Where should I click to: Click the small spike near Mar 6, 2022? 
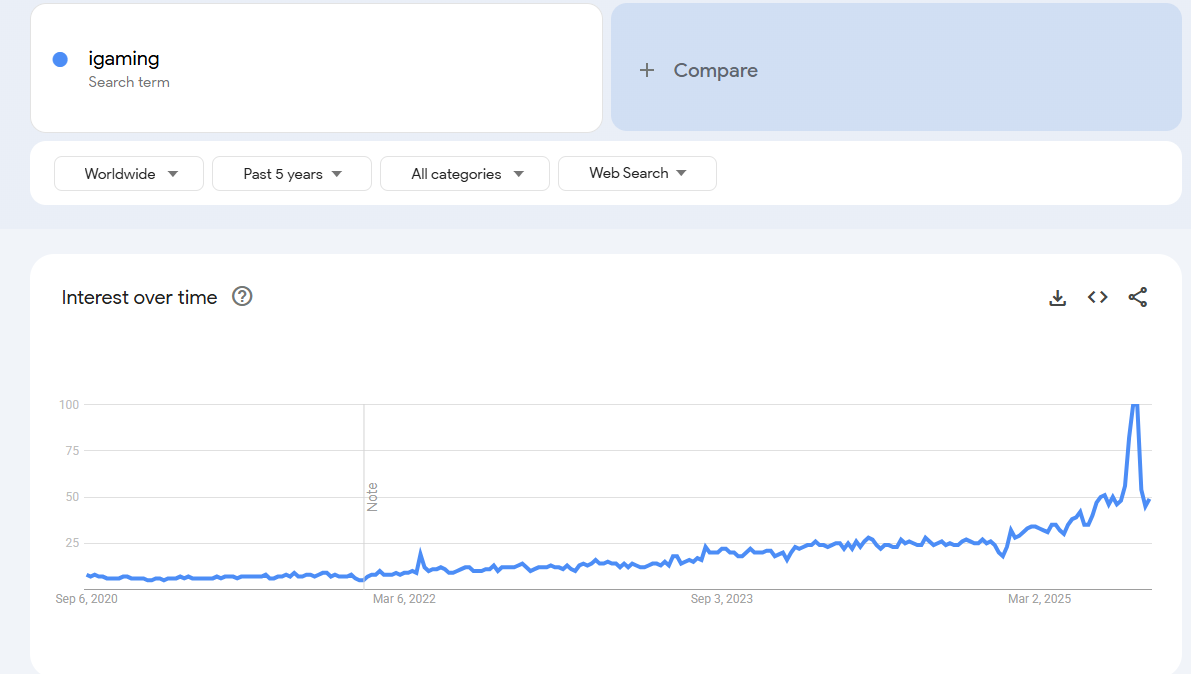(420, 552)
